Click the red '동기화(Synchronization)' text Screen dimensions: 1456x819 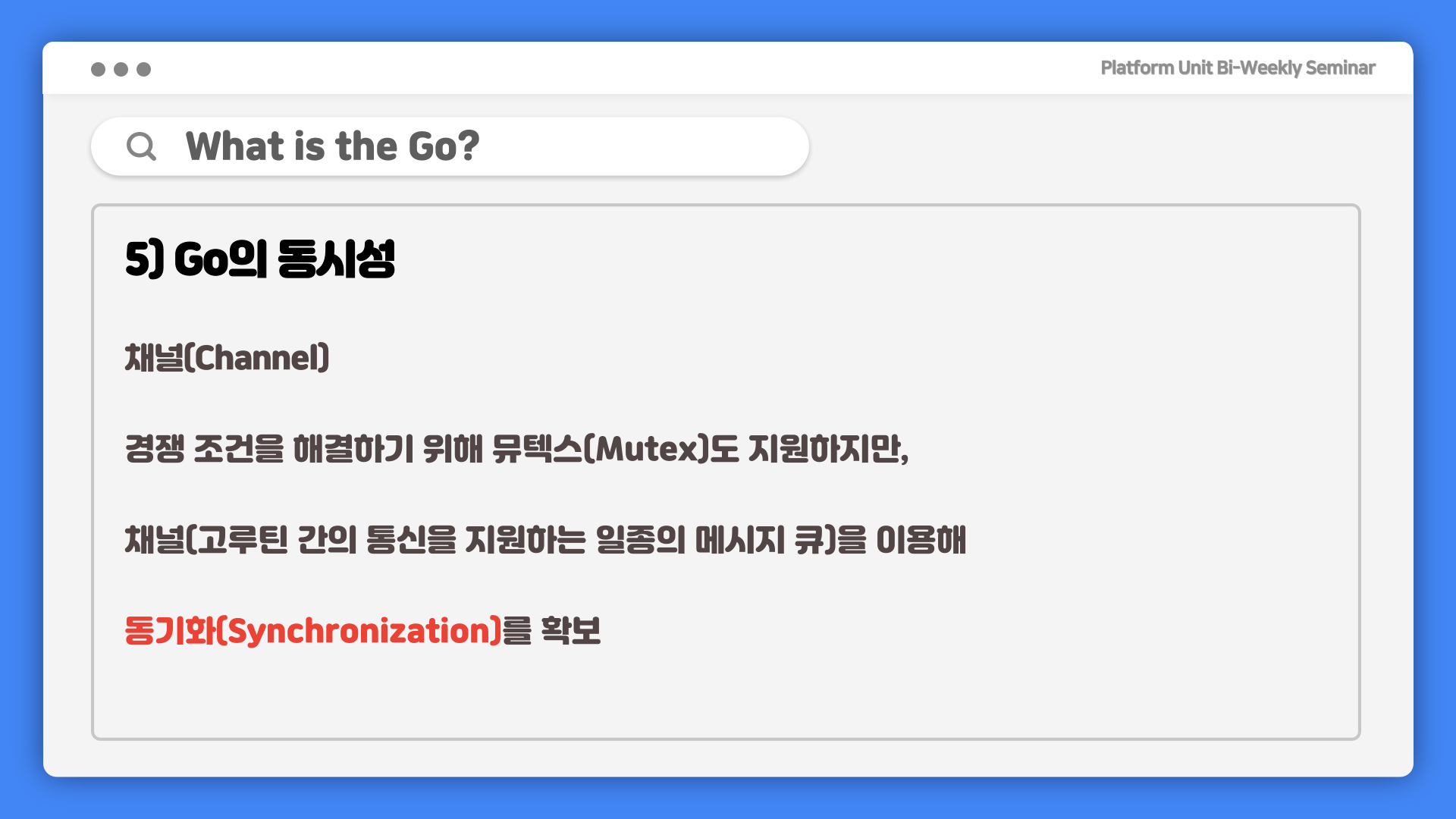pyautogui.click(x=313, y=631)
